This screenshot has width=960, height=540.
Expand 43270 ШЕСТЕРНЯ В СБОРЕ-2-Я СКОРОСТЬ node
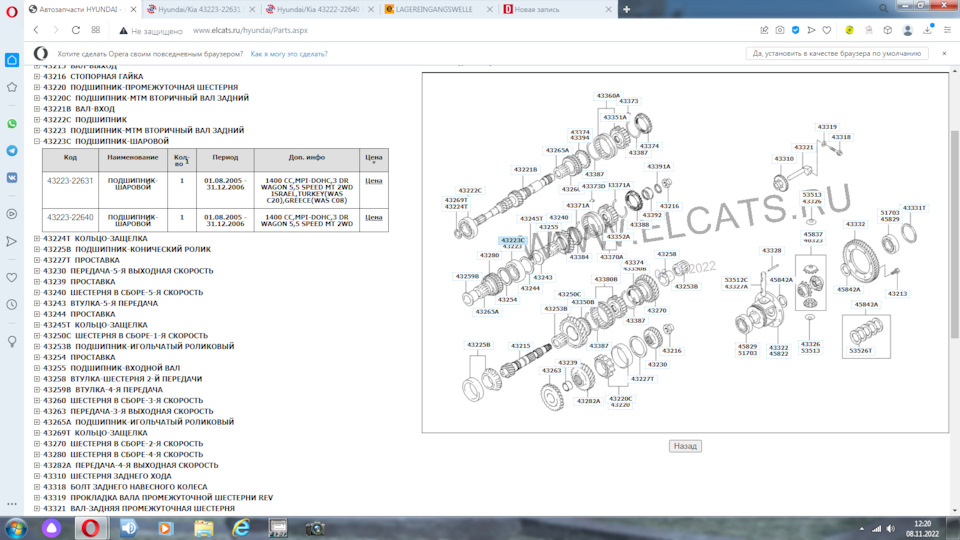[x=37, y=444]
